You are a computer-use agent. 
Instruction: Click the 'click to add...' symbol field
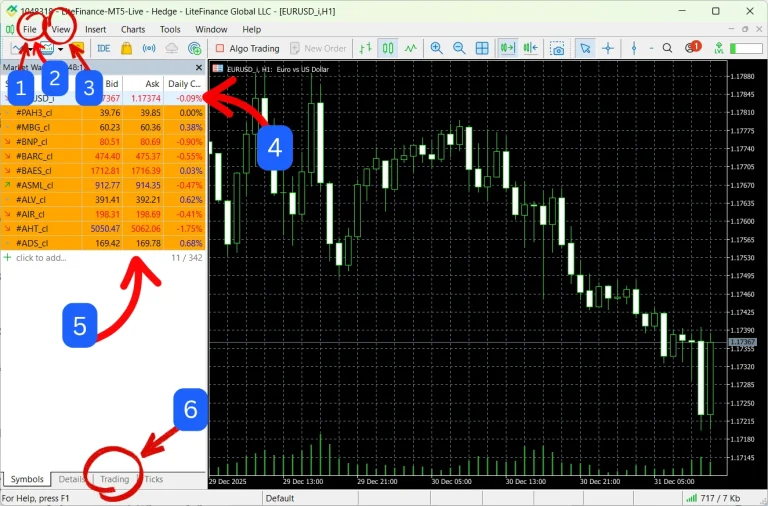tap(41, 258)
